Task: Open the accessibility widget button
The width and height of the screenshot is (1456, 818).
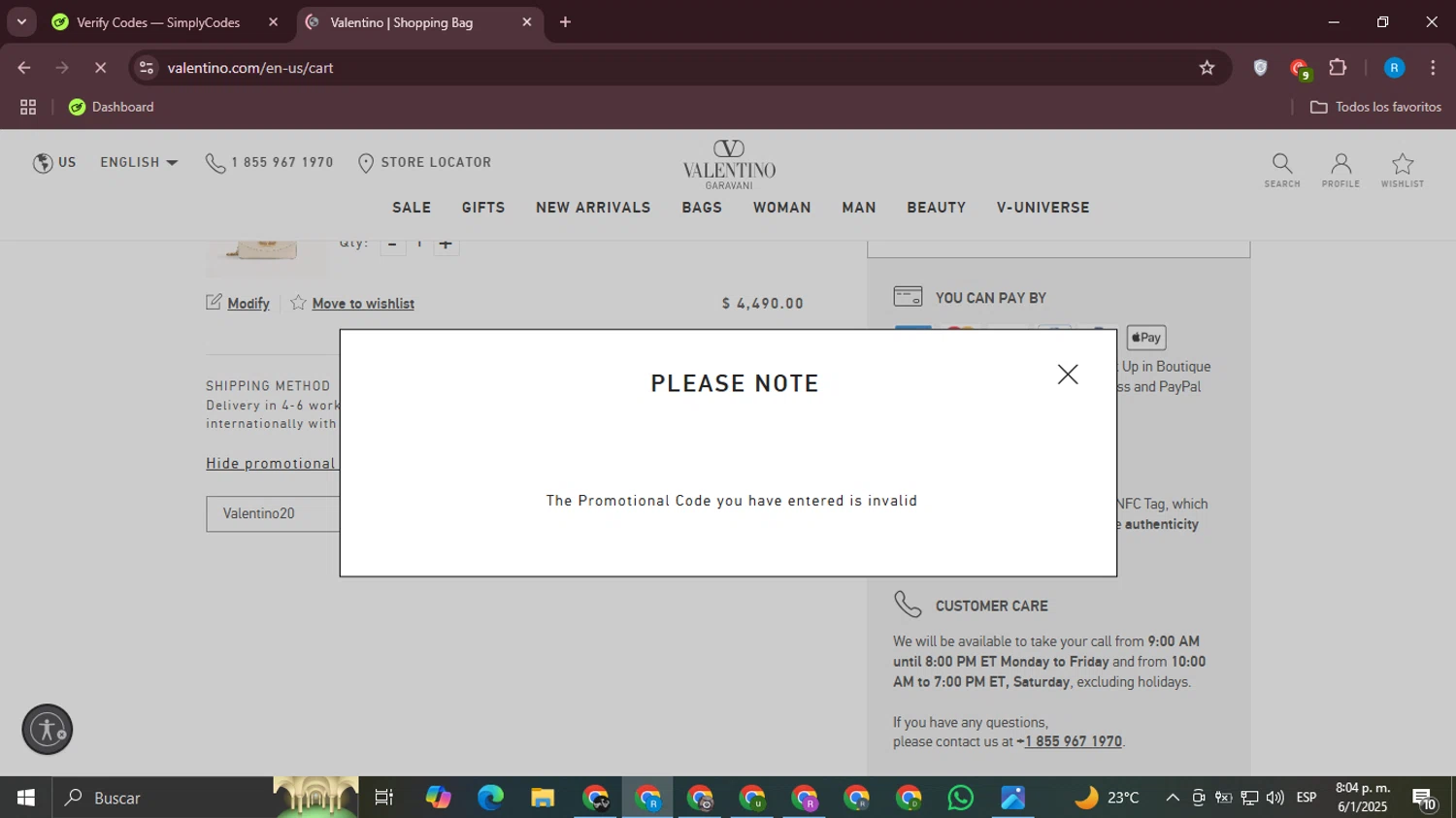Action: (x=48, y=730)
